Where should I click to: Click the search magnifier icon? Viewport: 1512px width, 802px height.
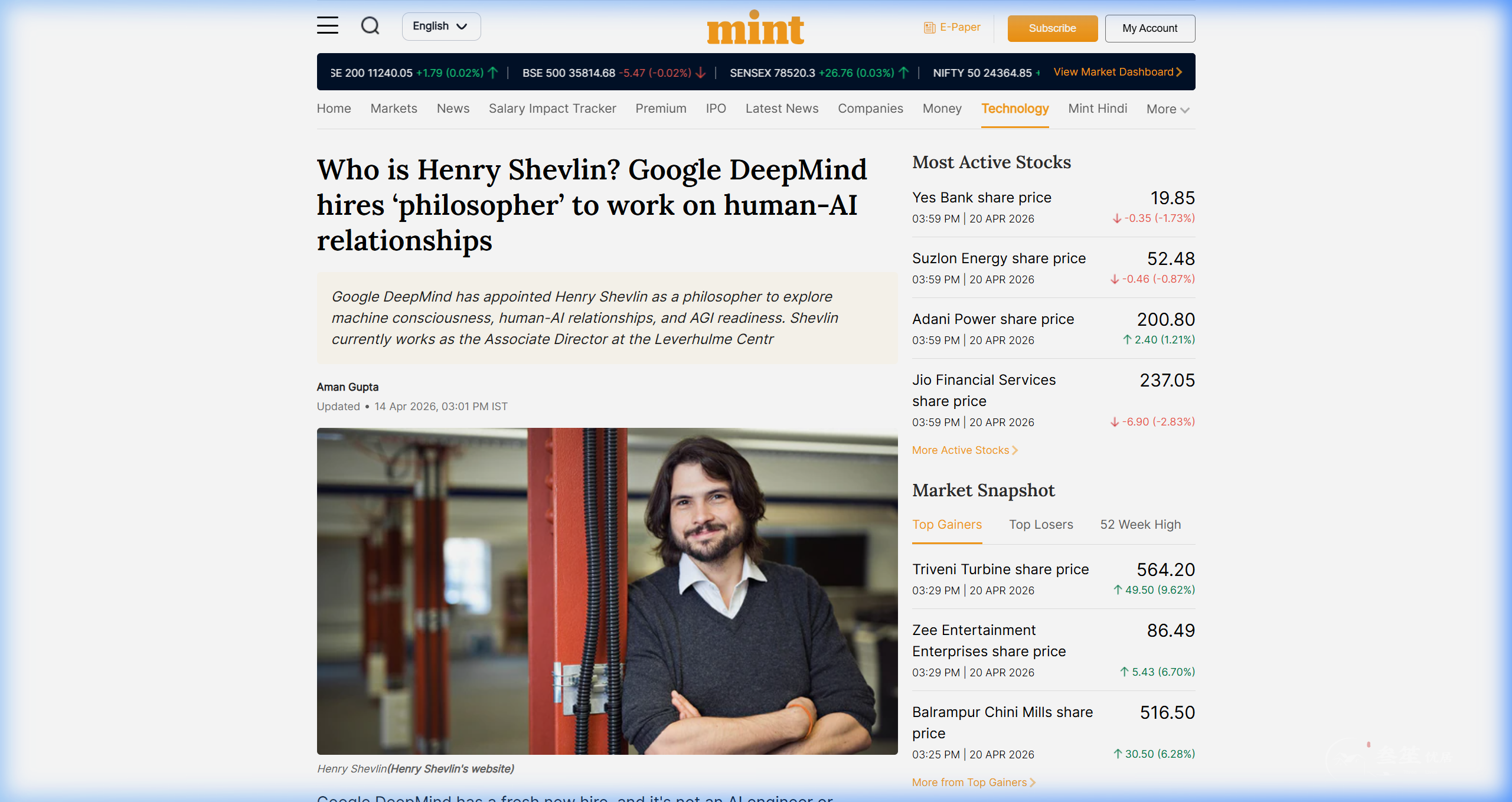click(x=370, y=25)
